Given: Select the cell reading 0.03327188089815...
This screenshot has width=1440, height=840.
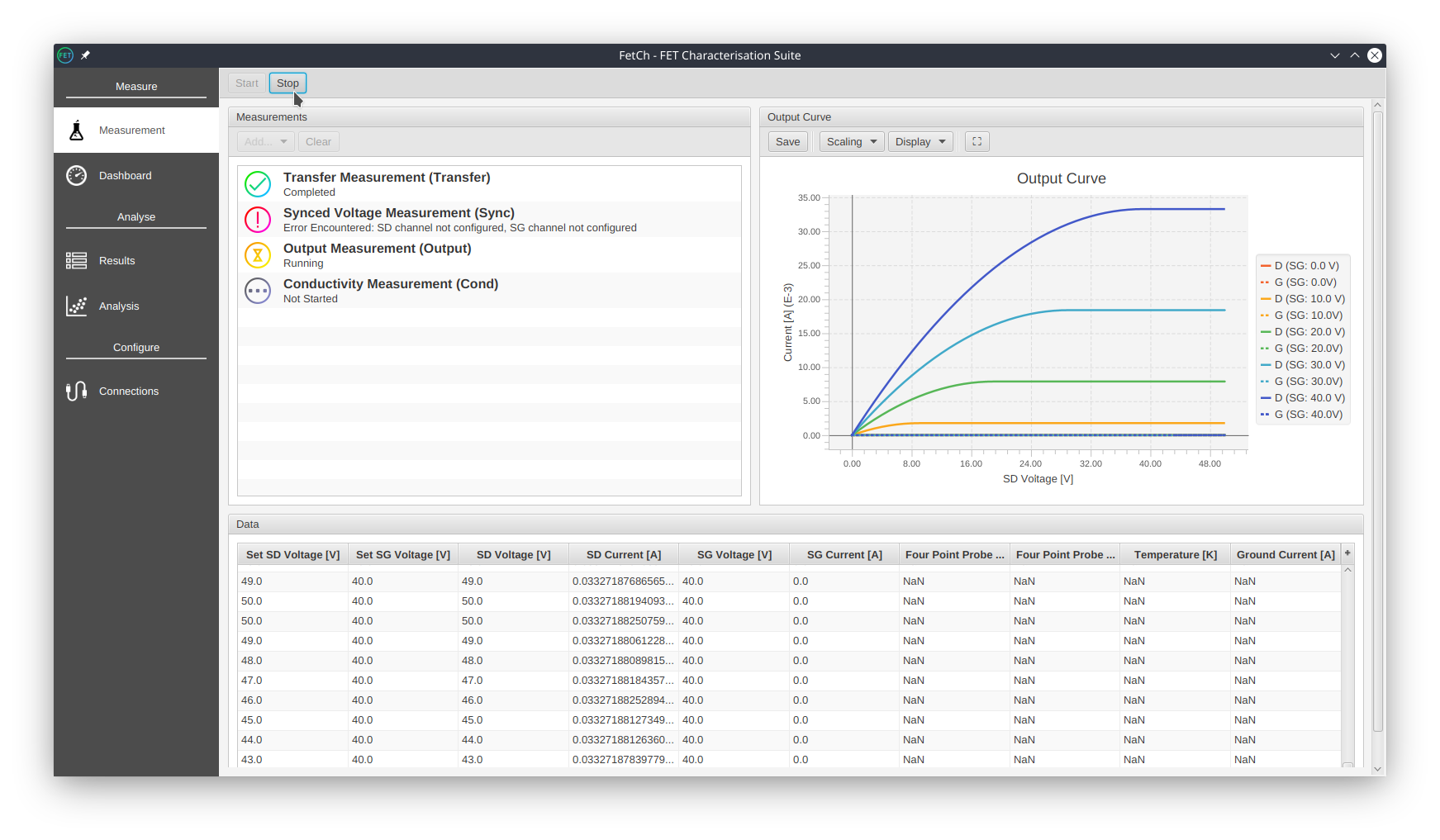Looking at the screenshot, I should point(624,661).
